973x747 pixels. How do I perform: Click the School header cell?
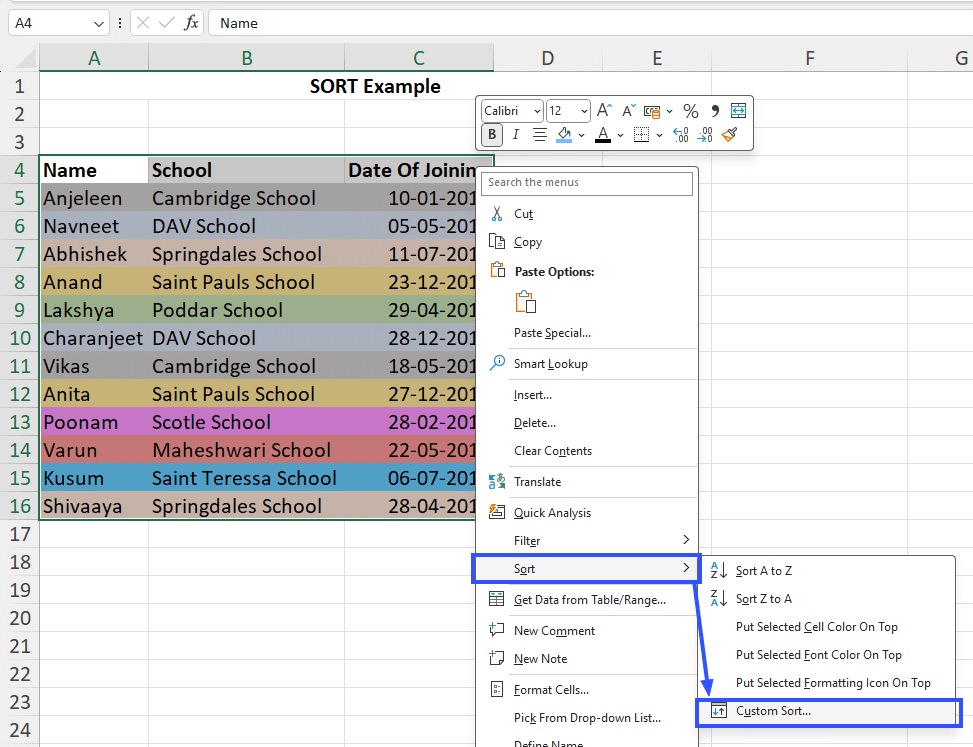pyautogui.click(x=246, y=170)
